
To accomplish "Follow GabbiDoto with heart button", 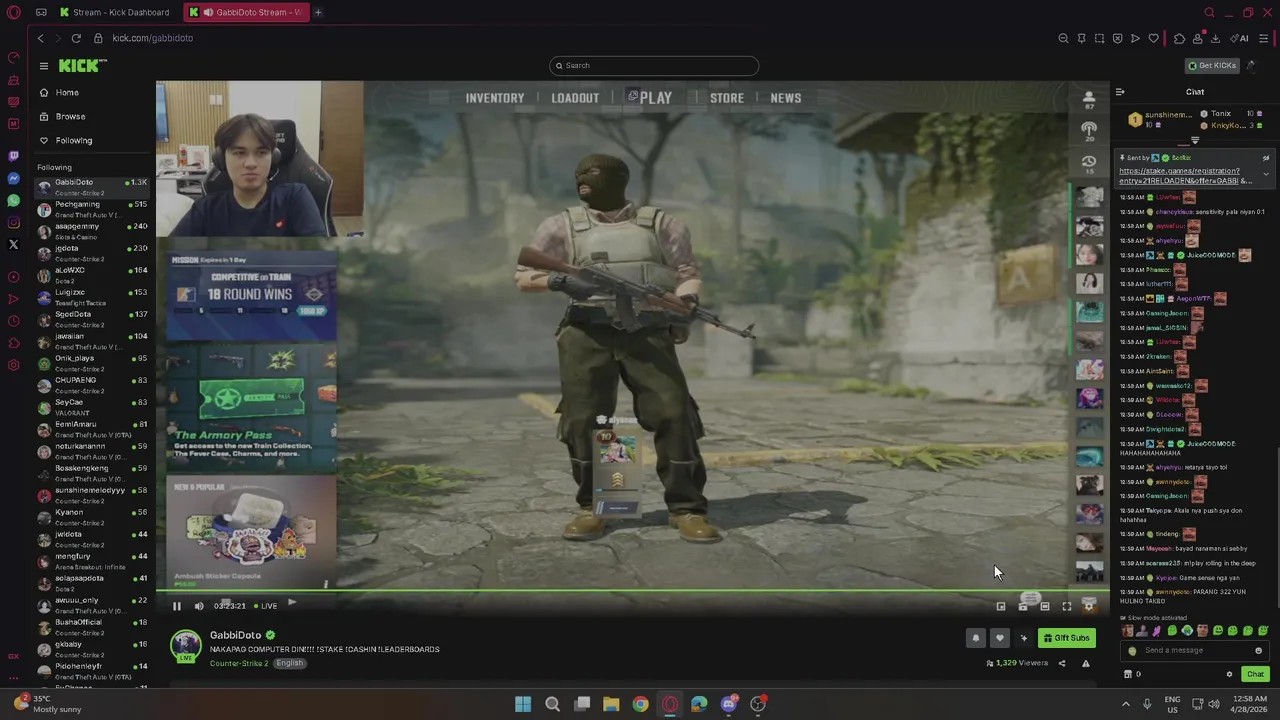I will (1000, 638).
